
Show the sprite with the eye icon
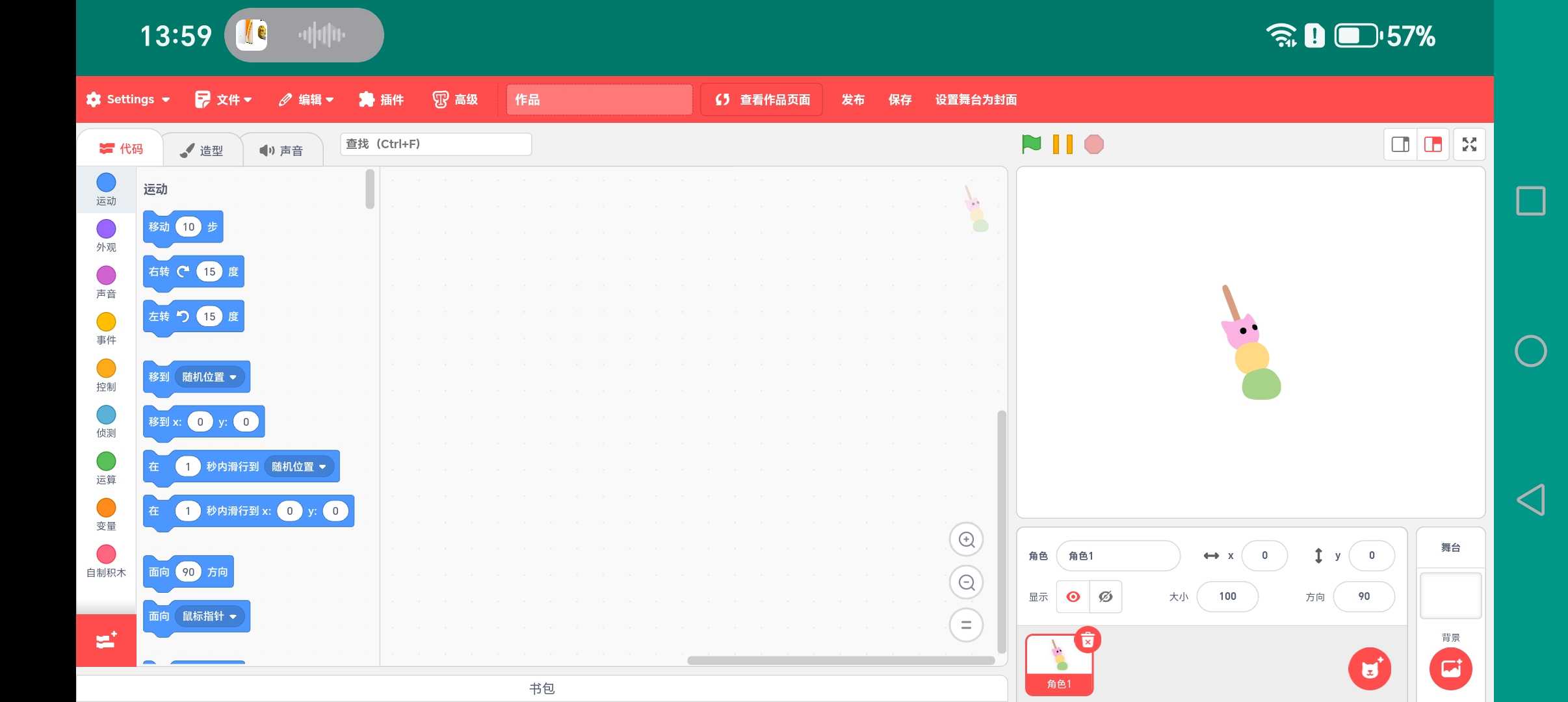(1073, 596)
